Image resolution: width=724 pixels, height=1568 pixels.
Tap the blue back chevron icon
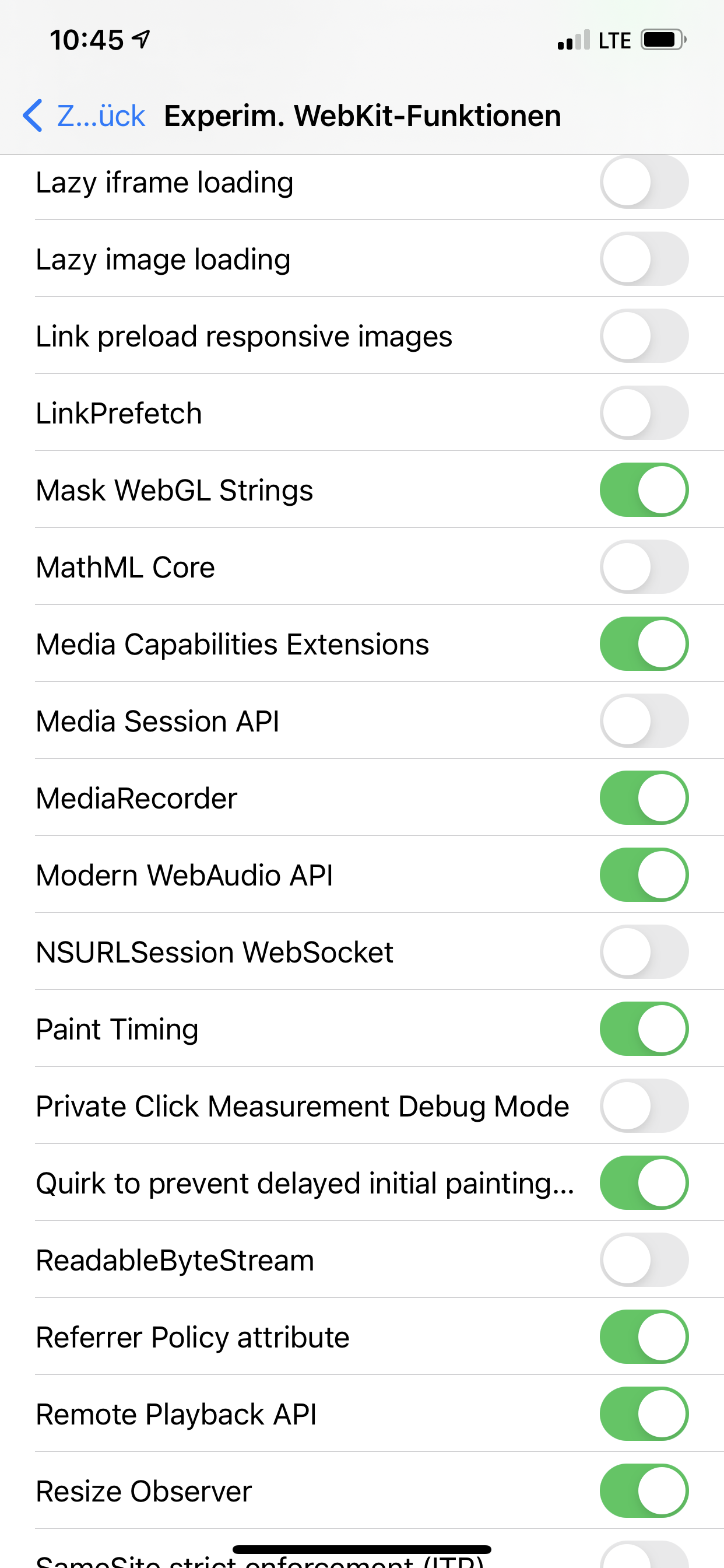(x=33, y=115)
